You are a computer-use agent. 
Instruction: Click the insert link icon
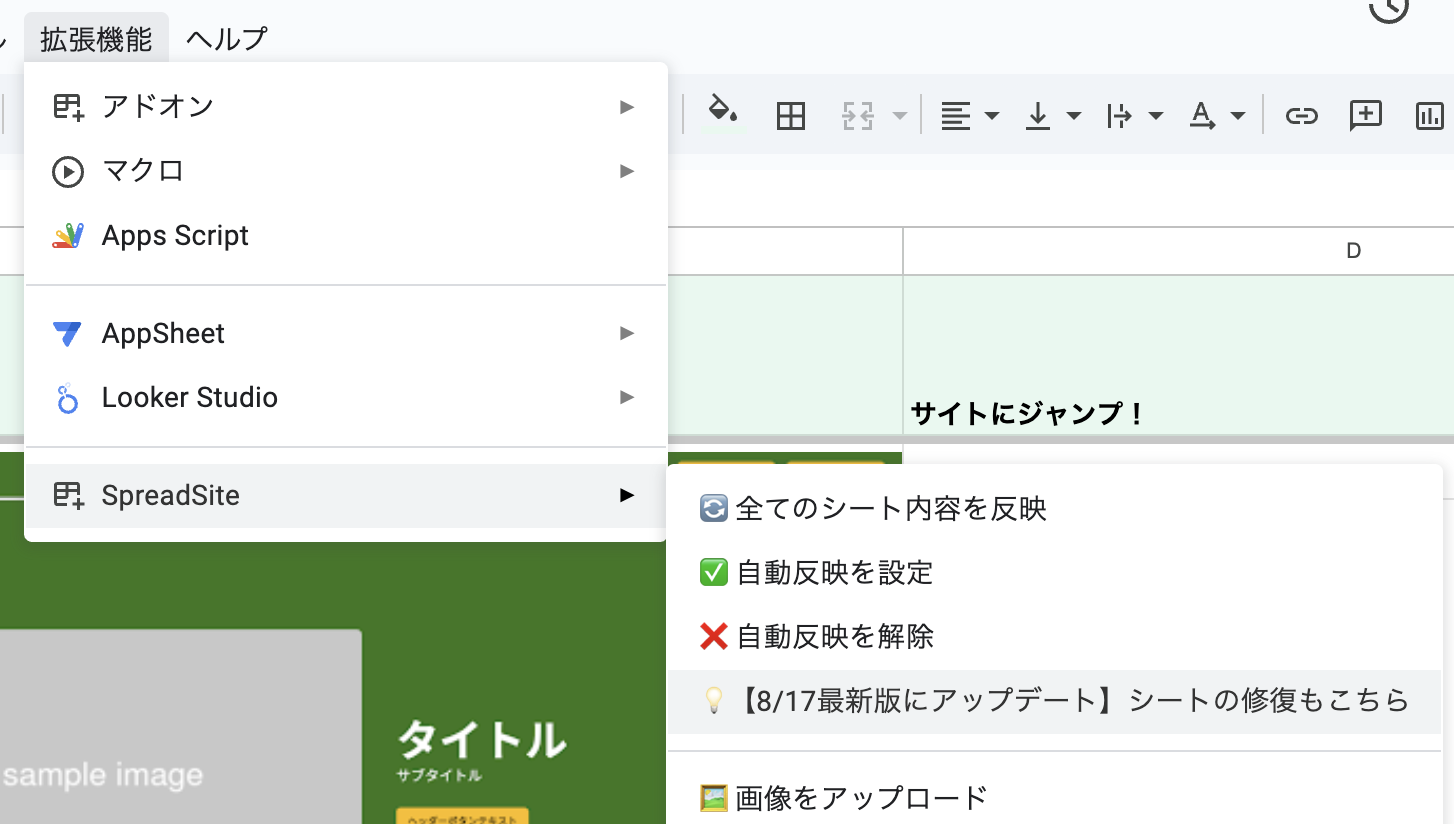(x=1300, y=116)
